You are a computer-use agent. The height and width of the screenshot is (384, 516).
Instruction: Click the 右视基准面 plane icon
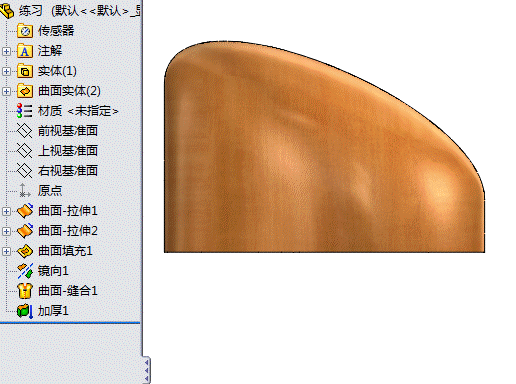coord(25,171)
